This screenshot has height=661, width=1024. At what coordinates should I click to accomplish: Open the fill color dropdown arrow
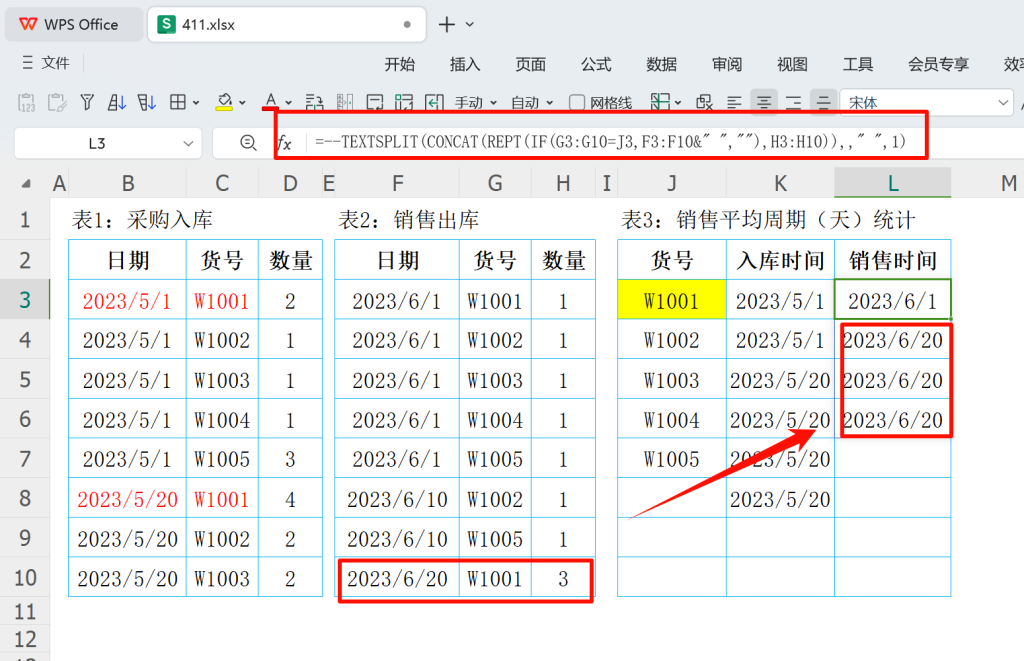click(x=242, y=103)
